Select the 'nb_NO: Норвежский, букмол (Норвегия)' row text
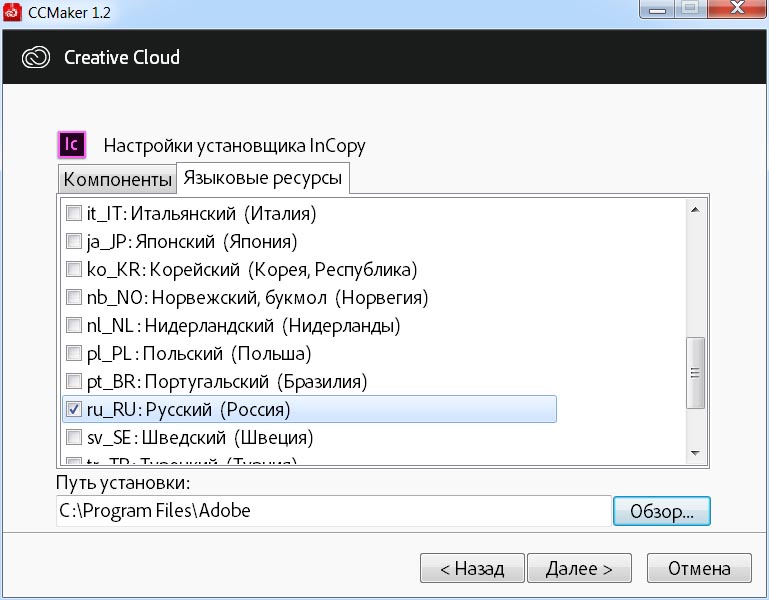This screenshot has width=769, height=600. [257, 297]
